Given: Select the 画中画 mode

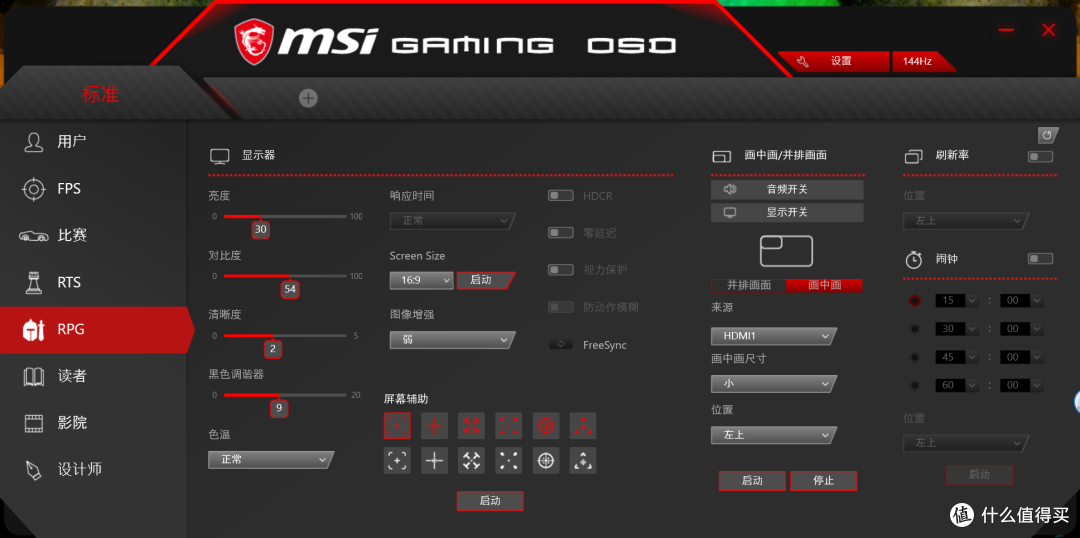Looking at the screenshot, I should tap(824, 285).
